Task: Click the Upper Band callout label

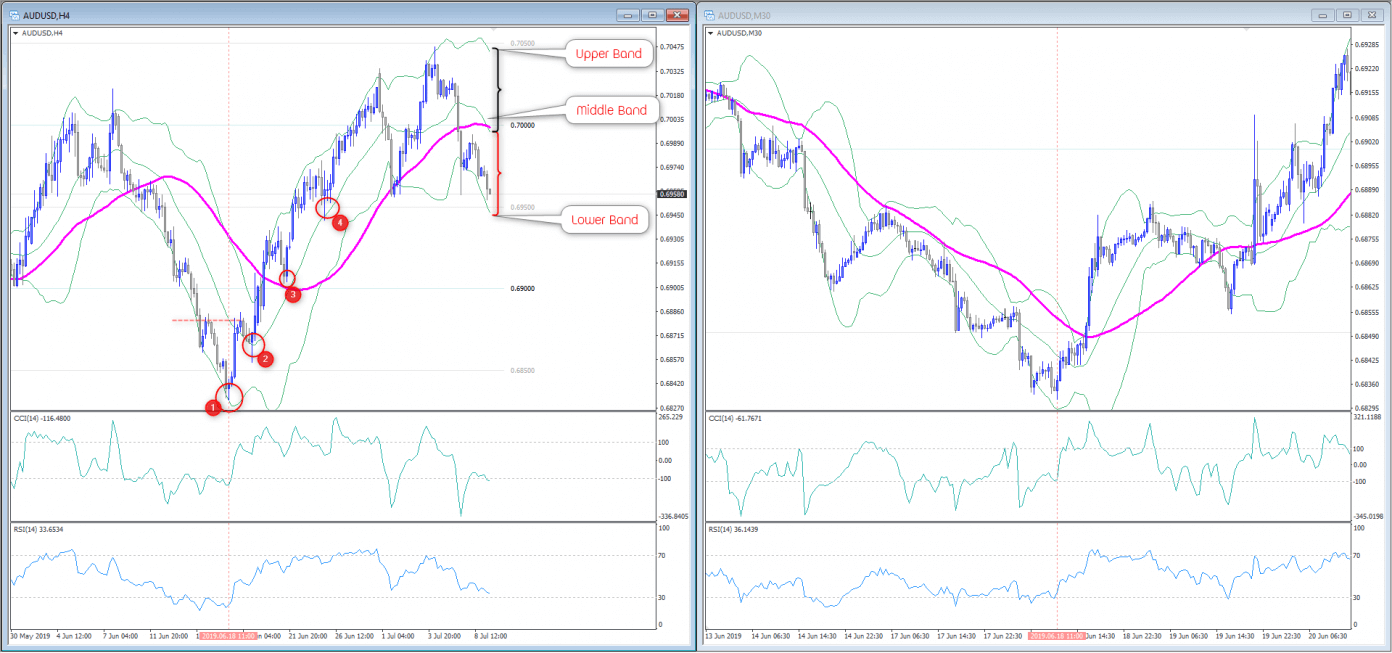Action: coord(608,54)
